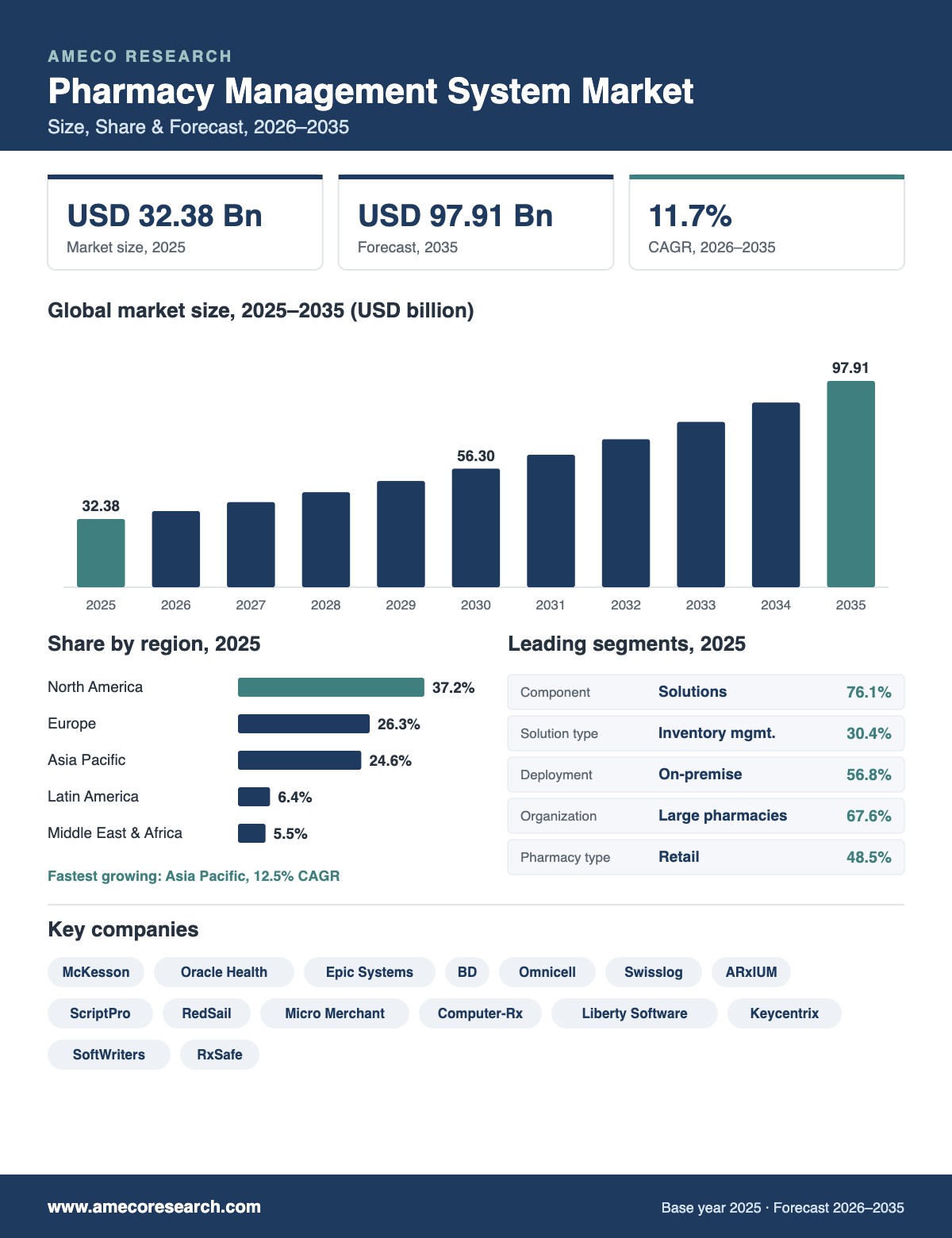Click the '56.30' value label above 2030
Viewport: 952px width, 1238px height.
(x=476, y=456)
